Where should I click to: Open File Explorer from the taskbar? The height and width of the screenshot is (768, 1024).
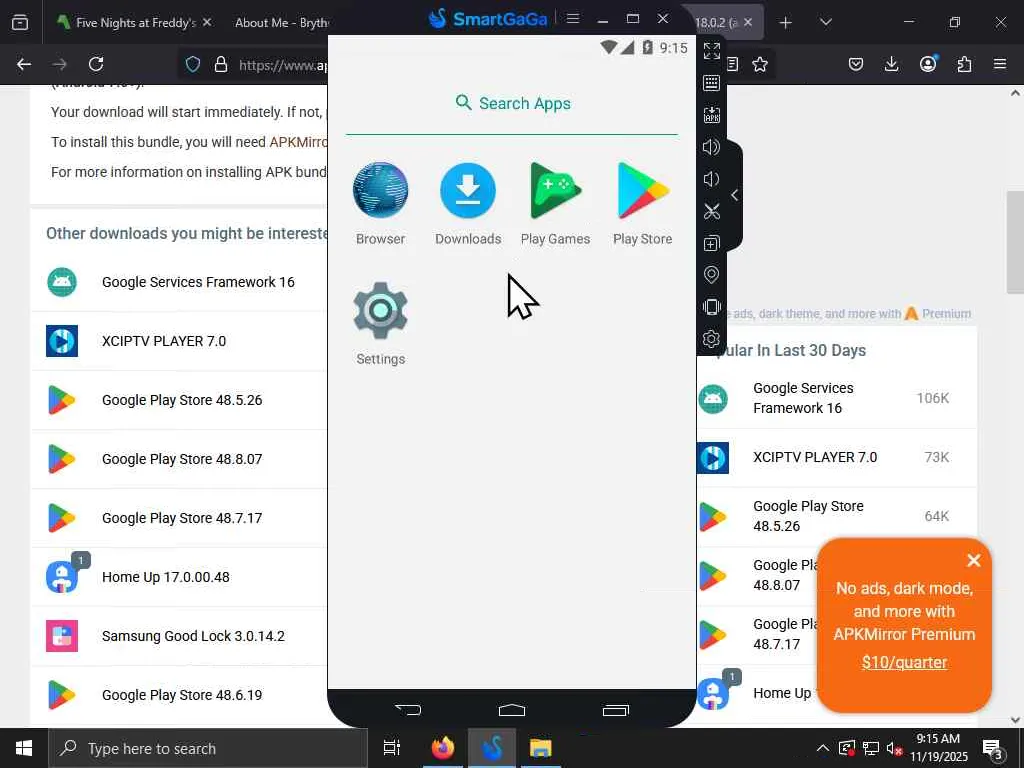point(541,748)
